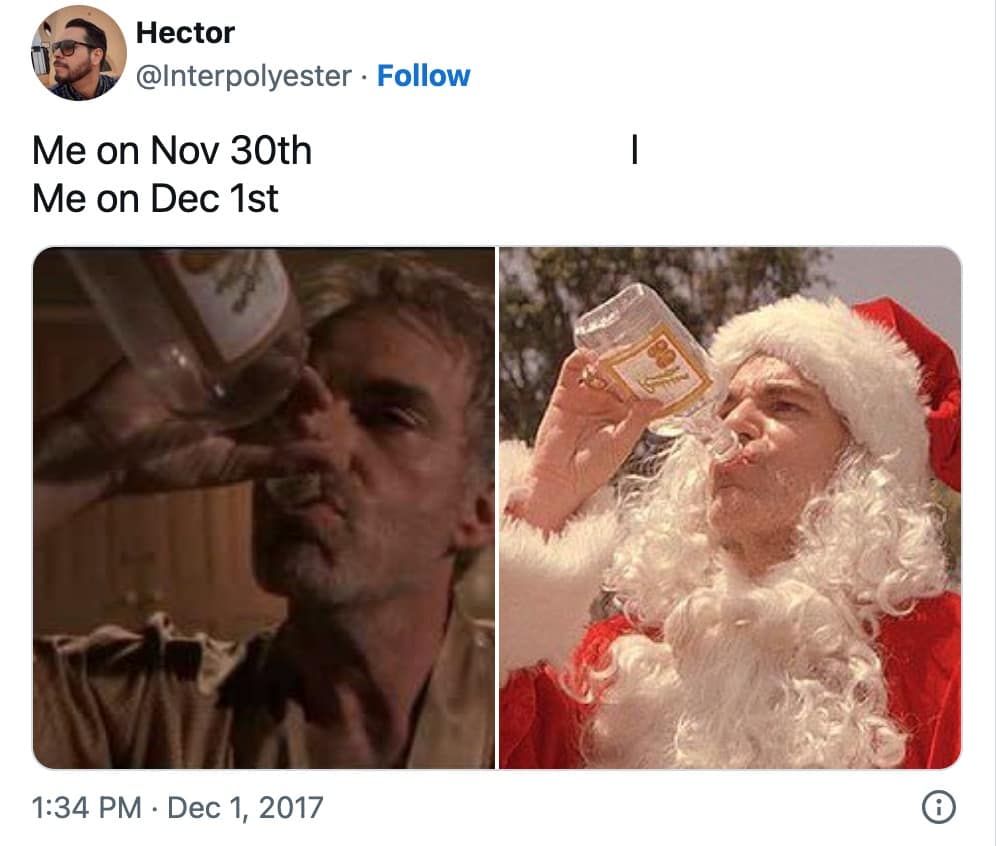This screenshot has height=846, width=996.
Task: Select the profile picture thumbnail
Action: click(x=76, y=48)
